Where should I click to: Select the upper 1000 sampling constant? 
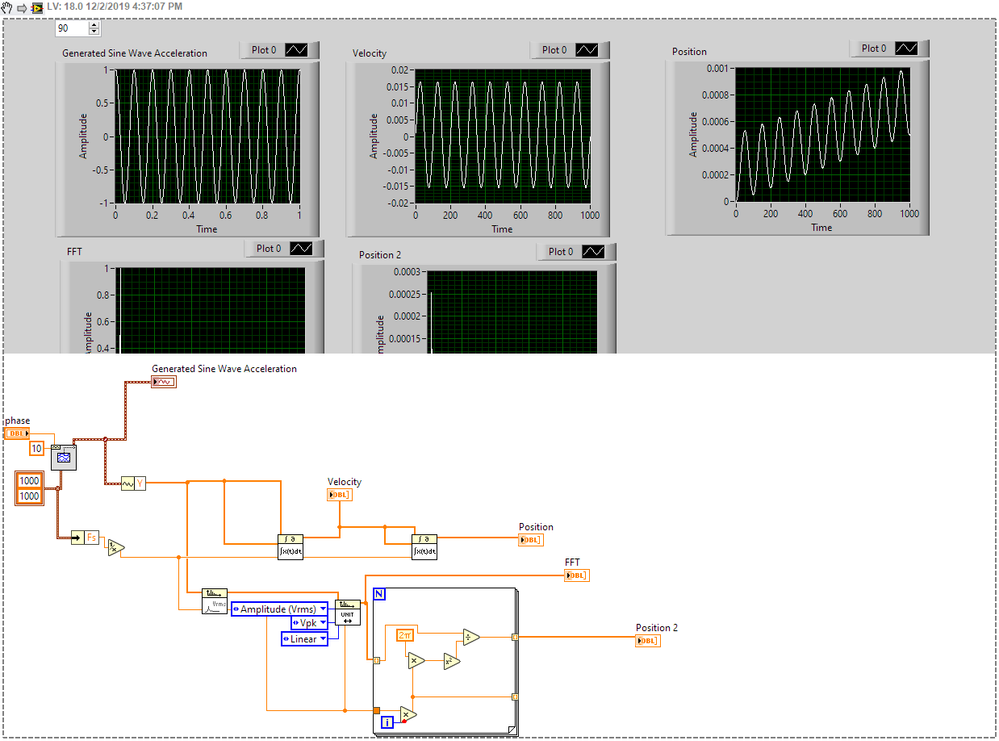click(x=29, y=480)
